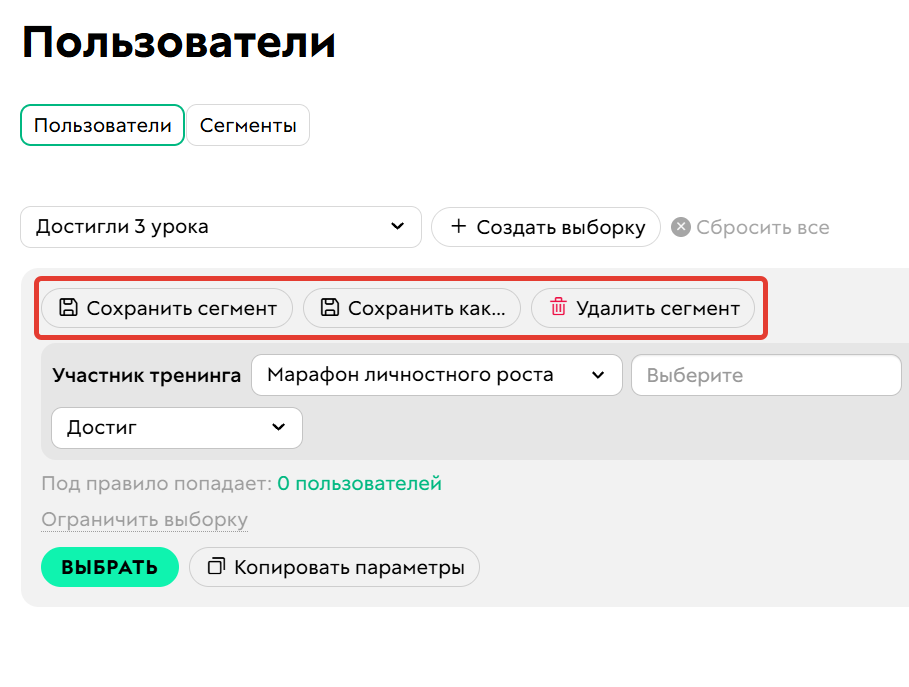
Task: Switch to the 'Сегменты' tab
Action: tap(247, 125)
